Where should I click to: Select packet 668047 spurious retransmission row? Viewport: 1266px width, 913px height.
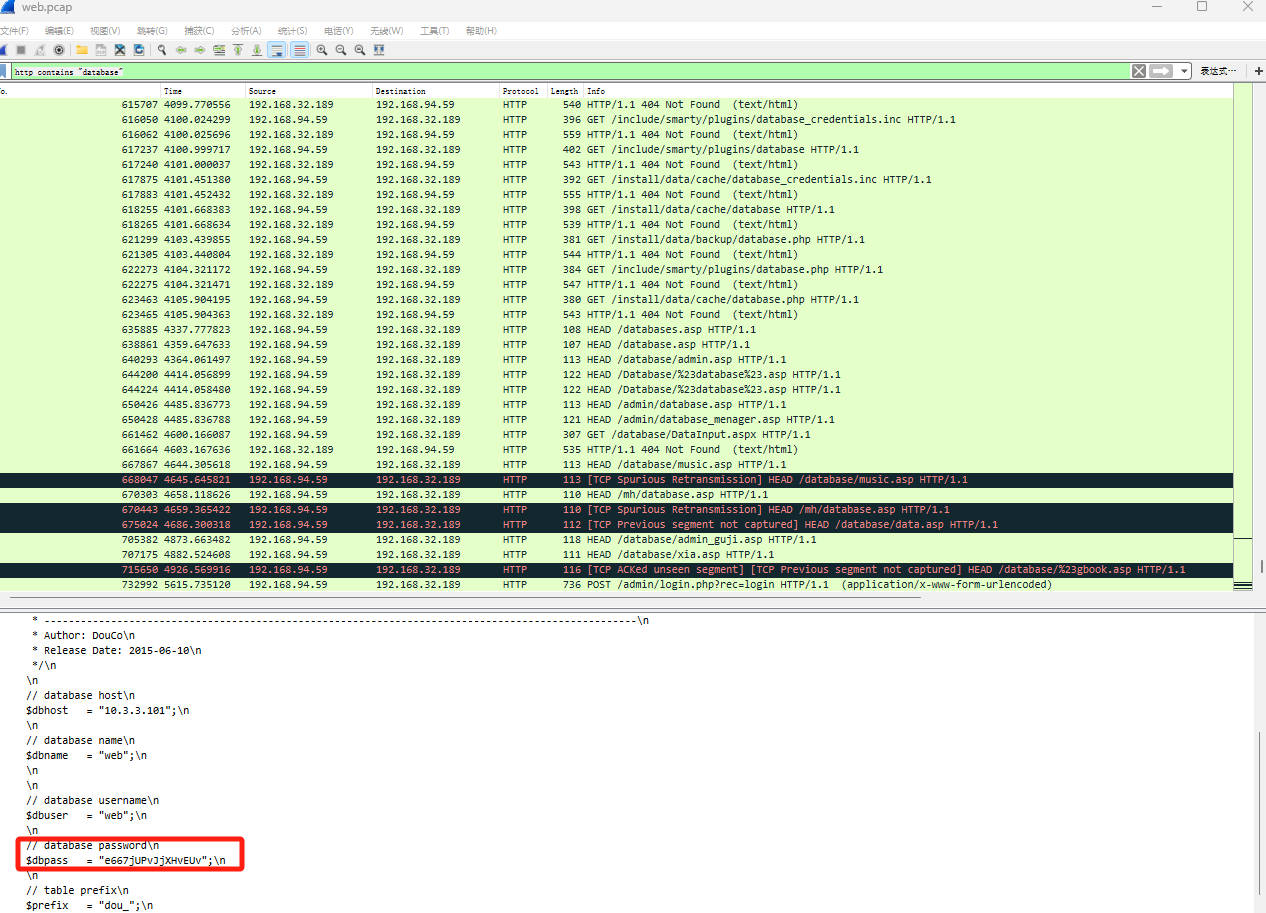pos(616,479)
